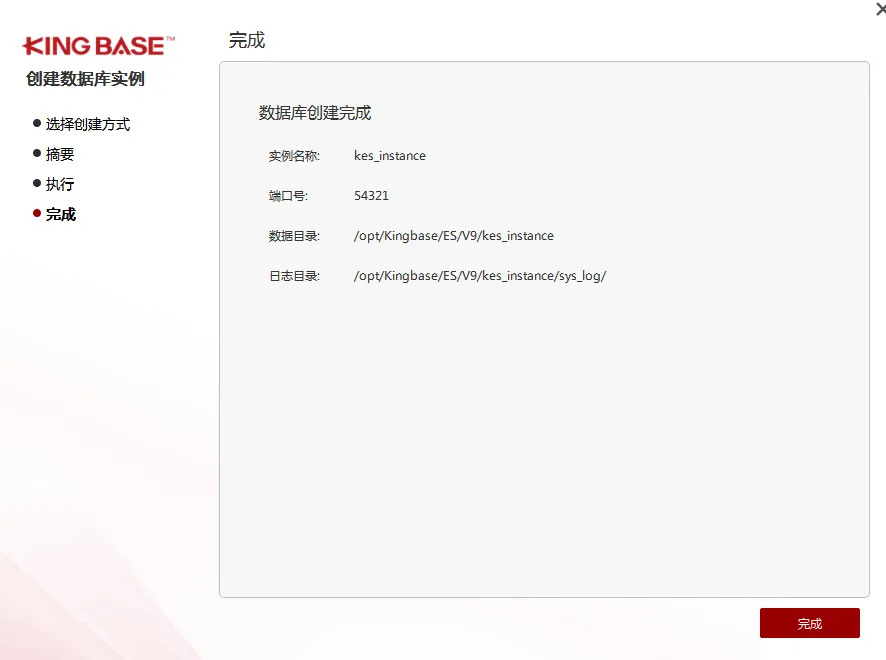The height and width of the screenshot is (660, 886).
Task: Select the 选择创建方式 step in sidebar
Action: coord(88,124)
